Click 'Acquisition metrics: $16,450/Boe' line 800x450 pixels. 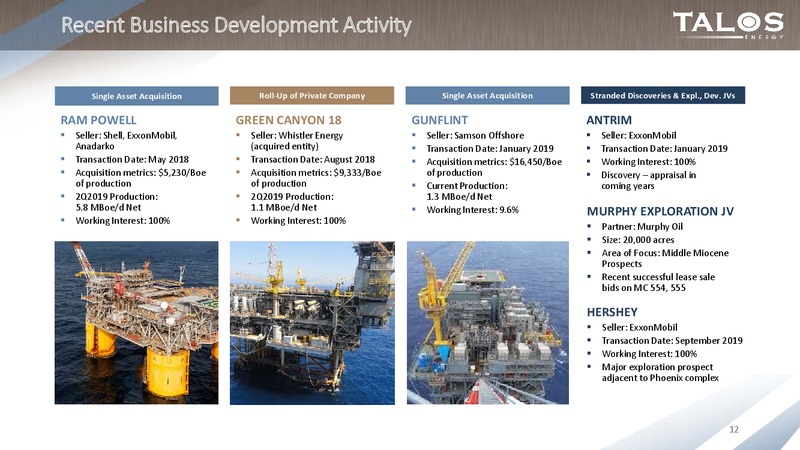pos(494,162)
